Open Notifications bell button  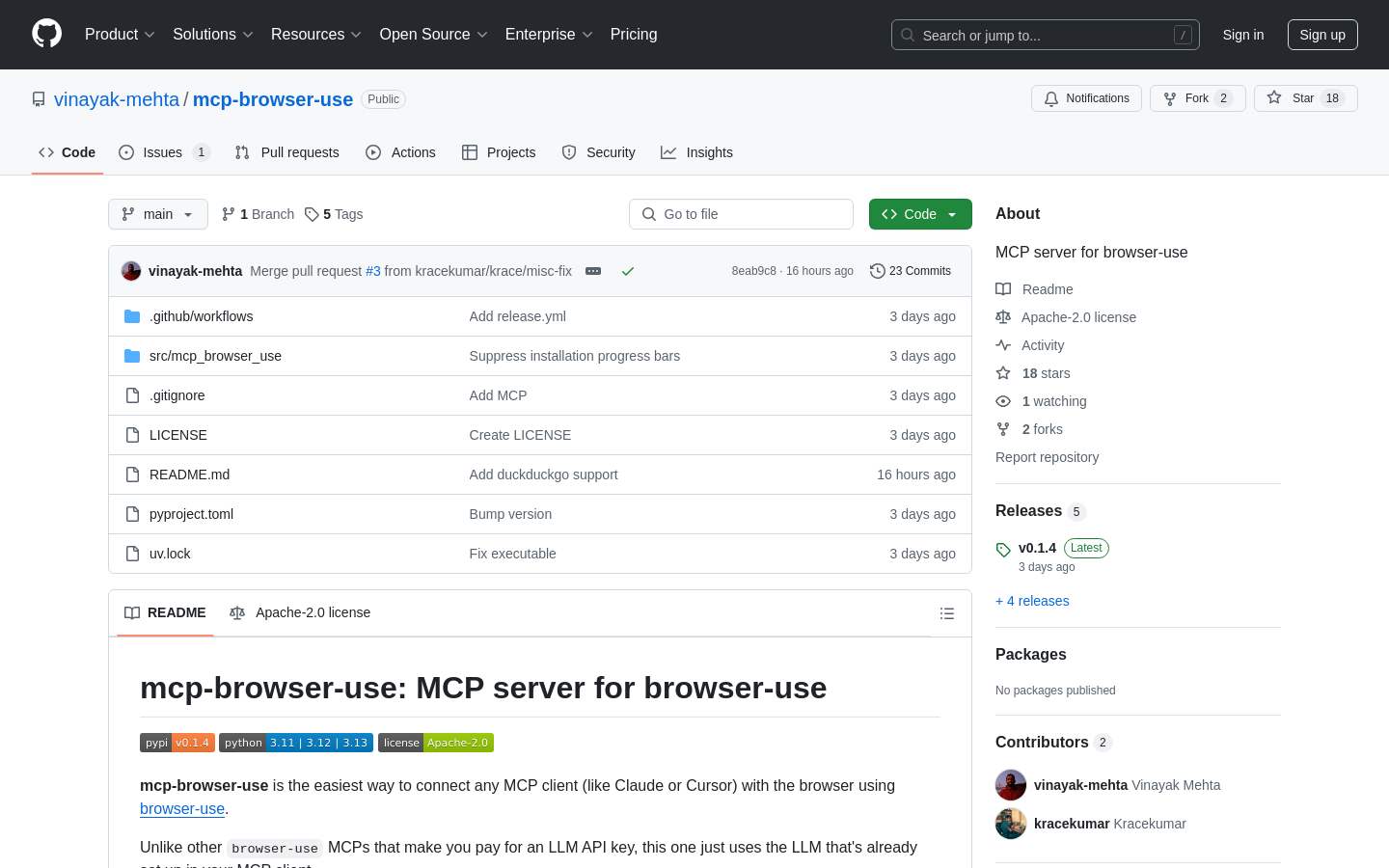click(1086, 98)
